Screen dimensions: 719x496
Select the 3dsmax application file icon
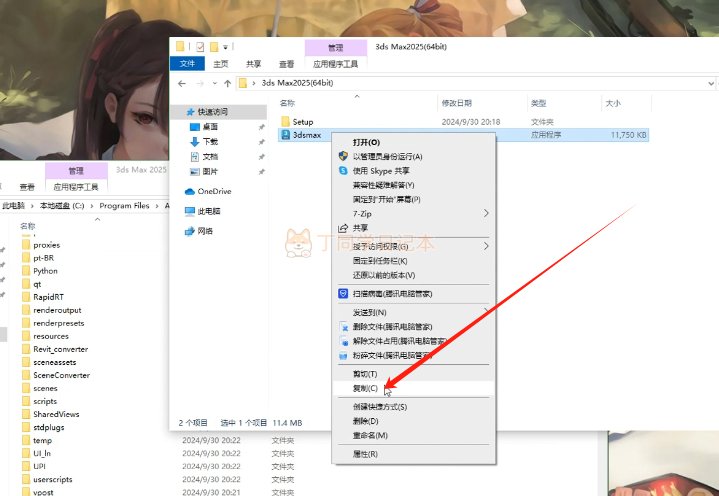286,135
